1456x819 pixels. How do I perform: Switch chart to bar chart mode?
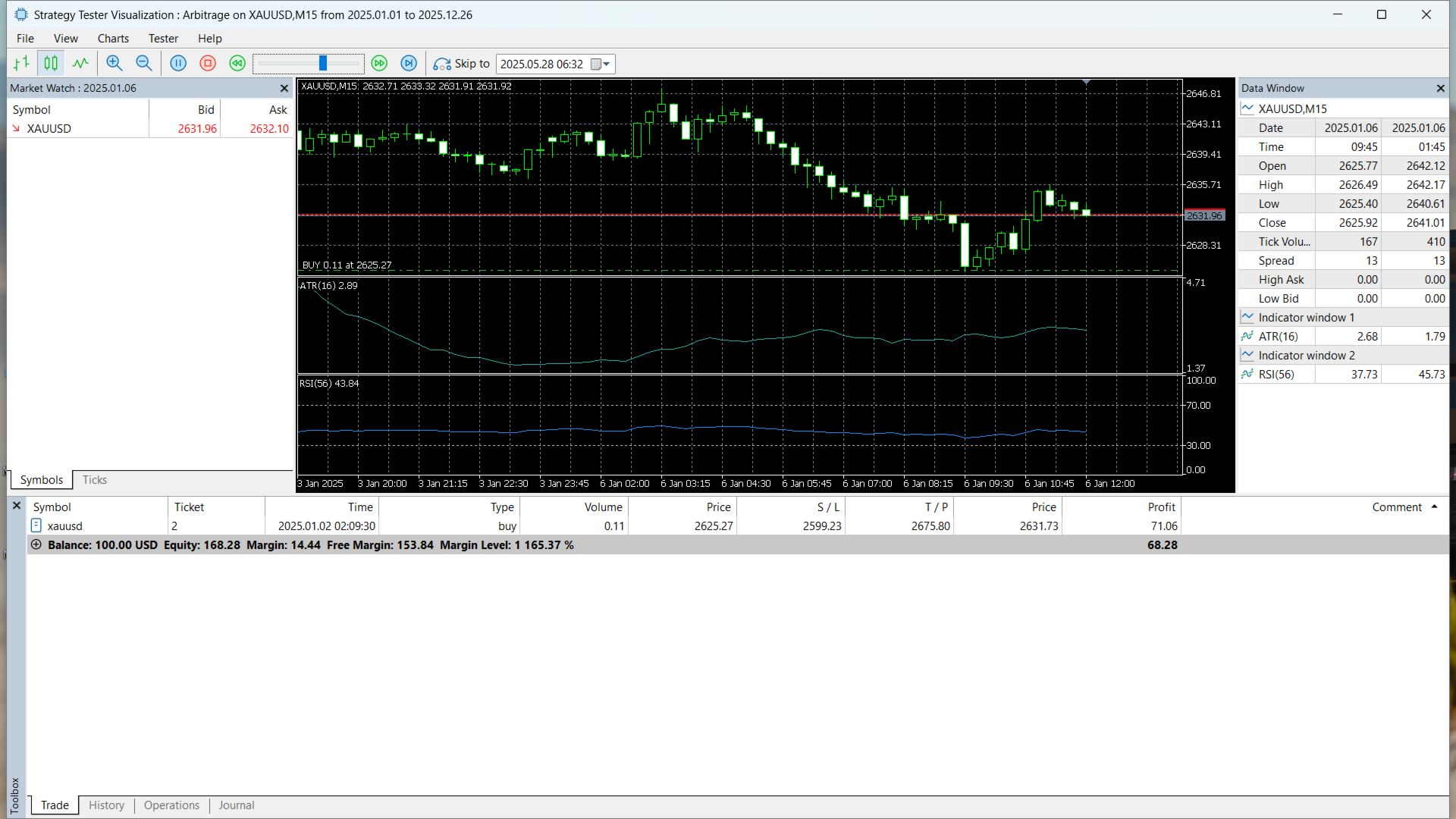tap(21, 64)
